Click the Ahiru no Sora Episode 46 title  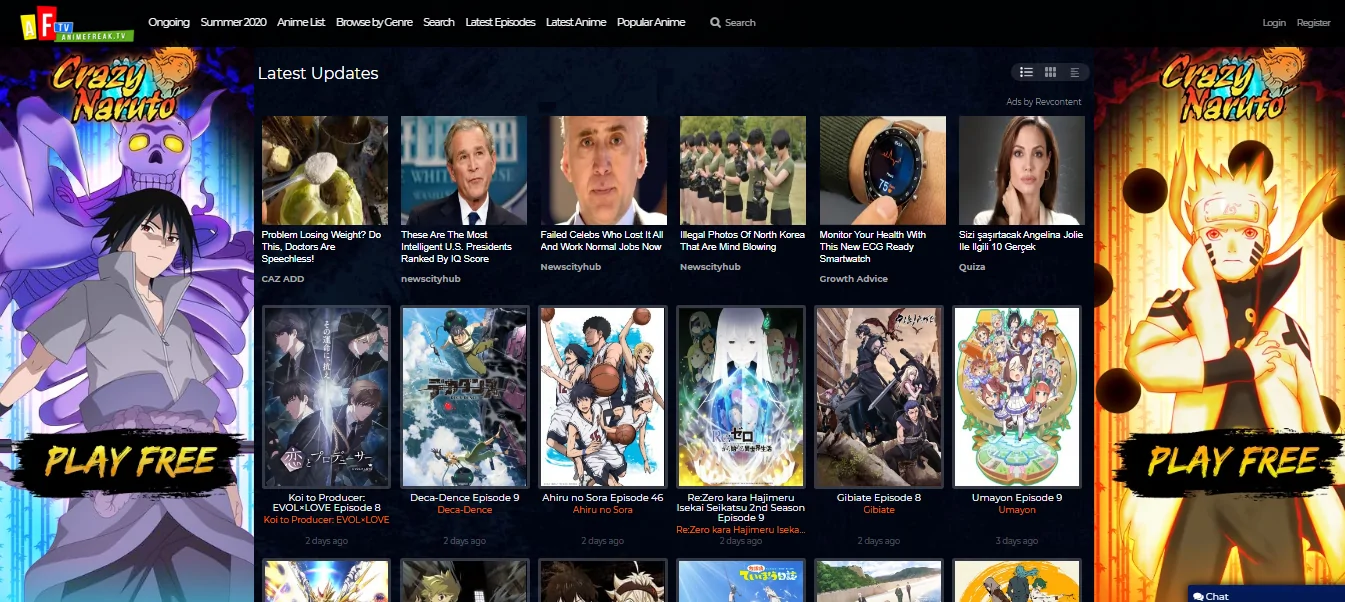point(602,498)
